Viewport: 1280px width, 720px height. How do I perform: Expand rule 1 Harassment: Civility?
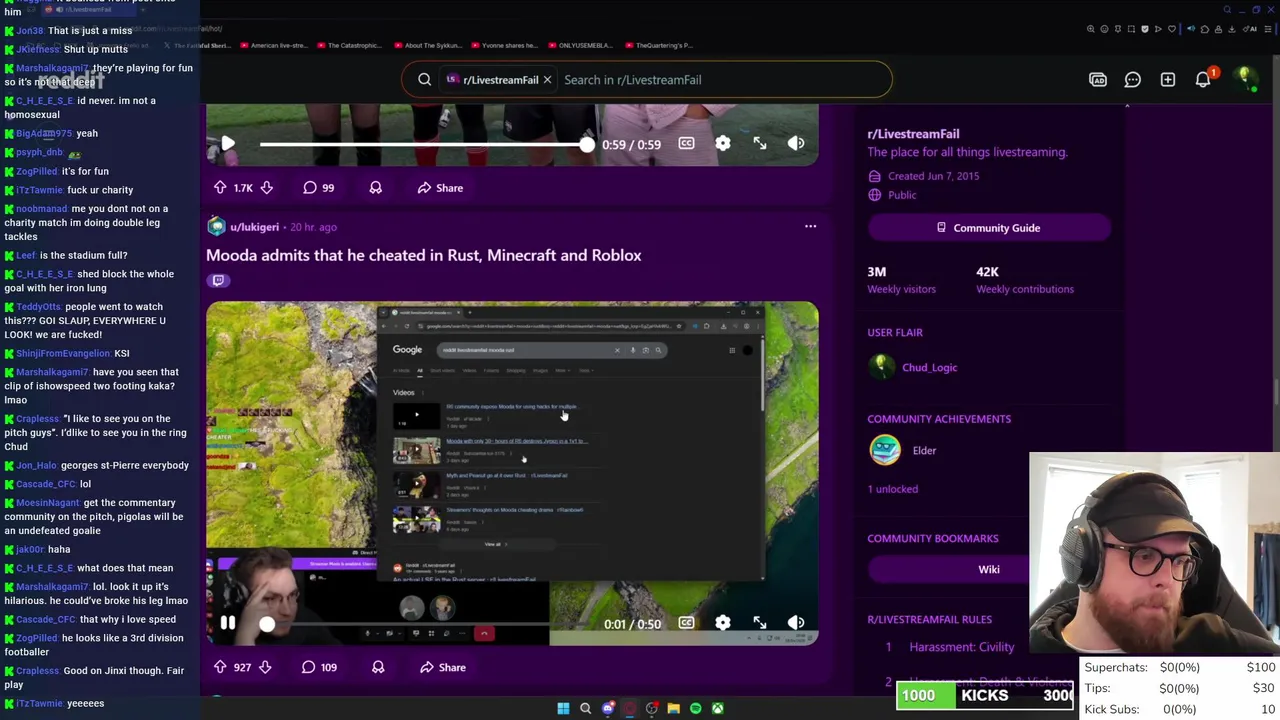[x=962, y=647]
